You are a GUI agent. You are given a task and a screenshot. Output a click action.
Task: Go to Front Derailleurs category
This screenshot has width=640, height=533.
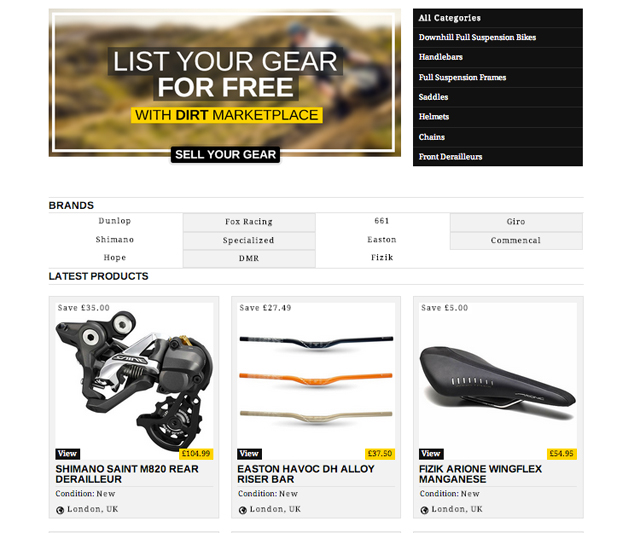tap(498, 157)
